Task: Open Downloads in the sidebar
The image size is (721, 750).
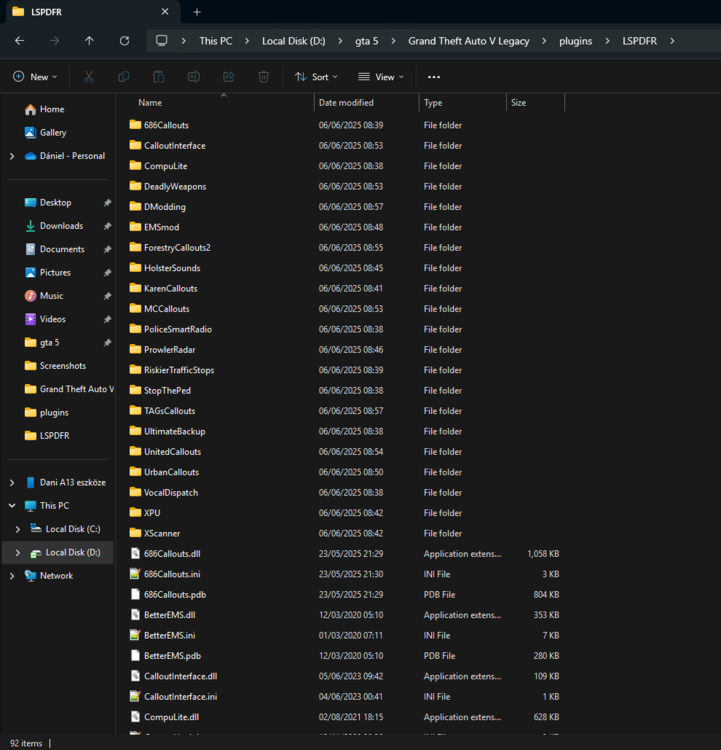Action: [x=54, y=226]
